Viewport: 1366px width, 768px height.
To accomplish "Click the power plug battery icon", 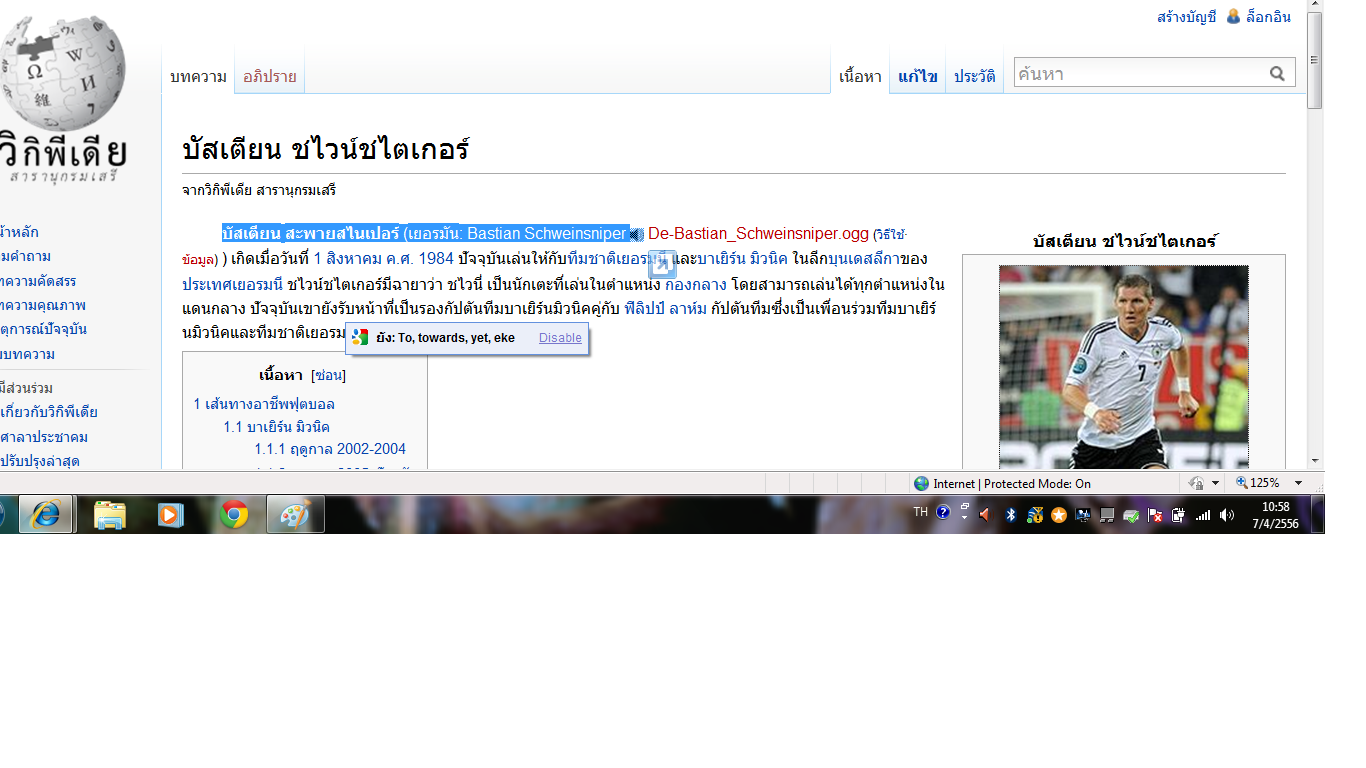I will 1179,515.
